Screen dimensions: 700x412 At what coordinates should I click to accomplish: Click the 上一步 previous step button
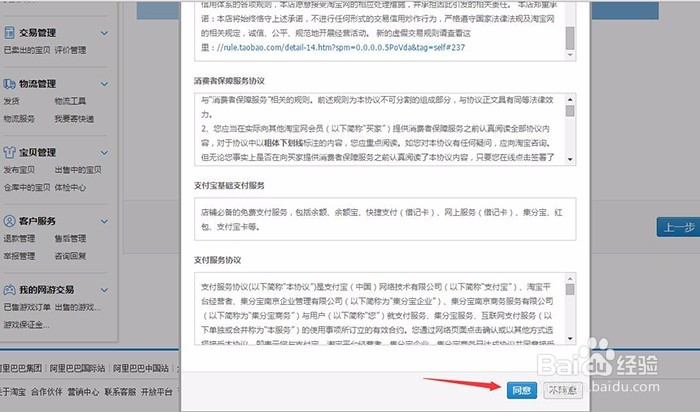pos(679,227)
